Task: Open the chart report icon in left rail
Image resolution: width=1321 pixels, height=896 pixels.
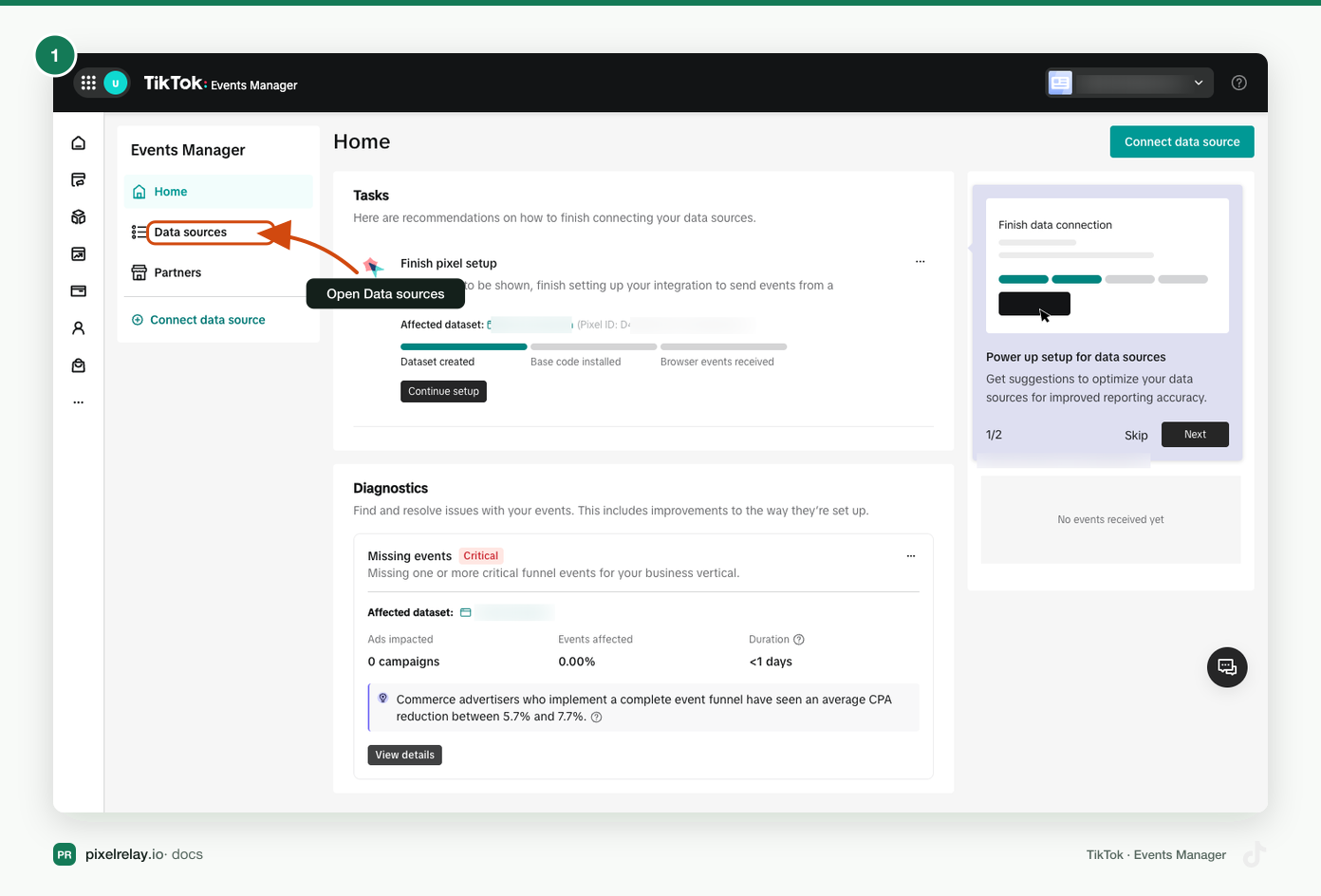Action: click(x=79, y=253)
